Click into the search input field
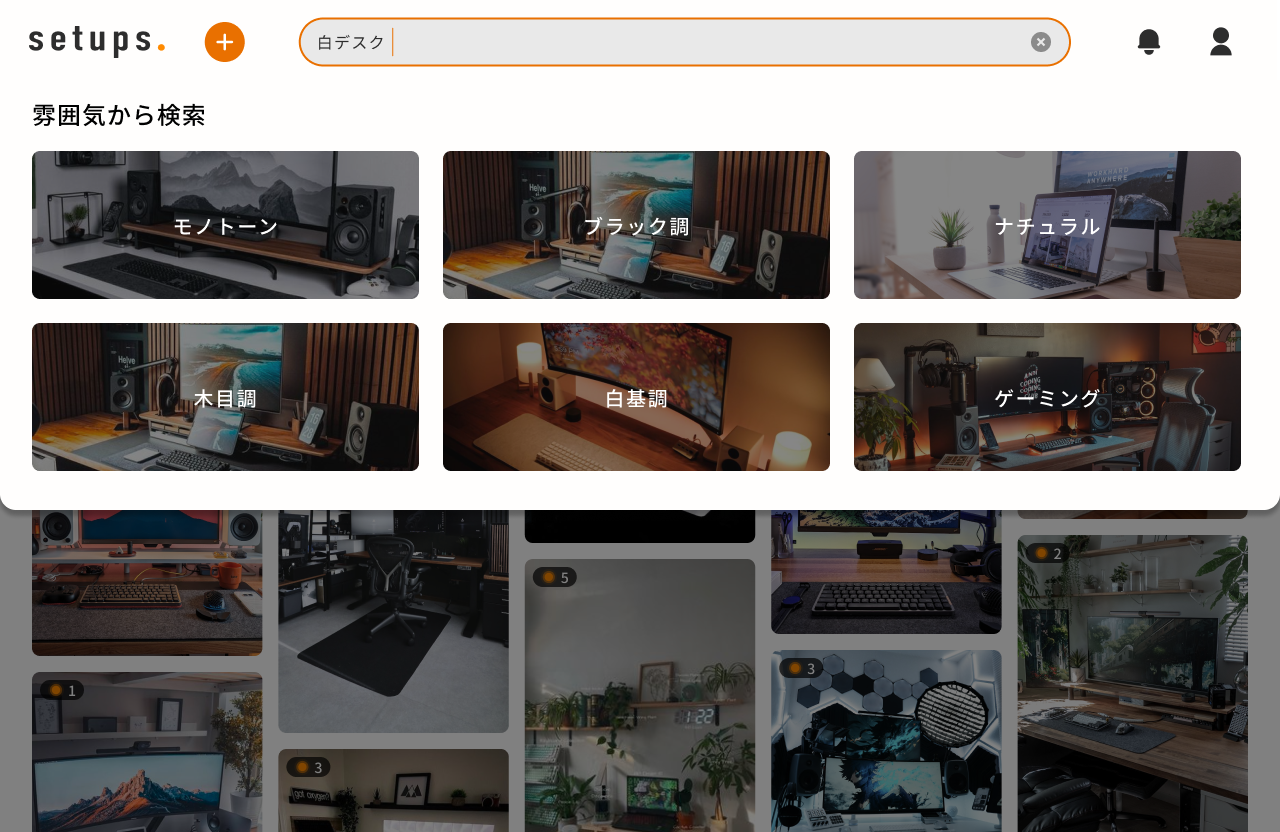This screenshot has height=832, width=1280. 700,42
